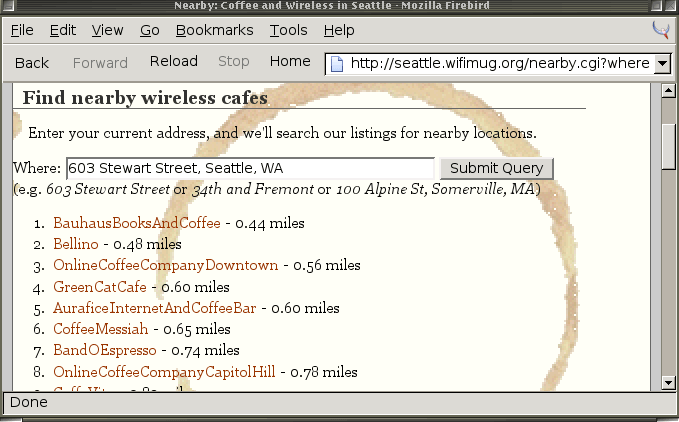Open the File menu
Screen dimensions: 679x422
[22, 30]
